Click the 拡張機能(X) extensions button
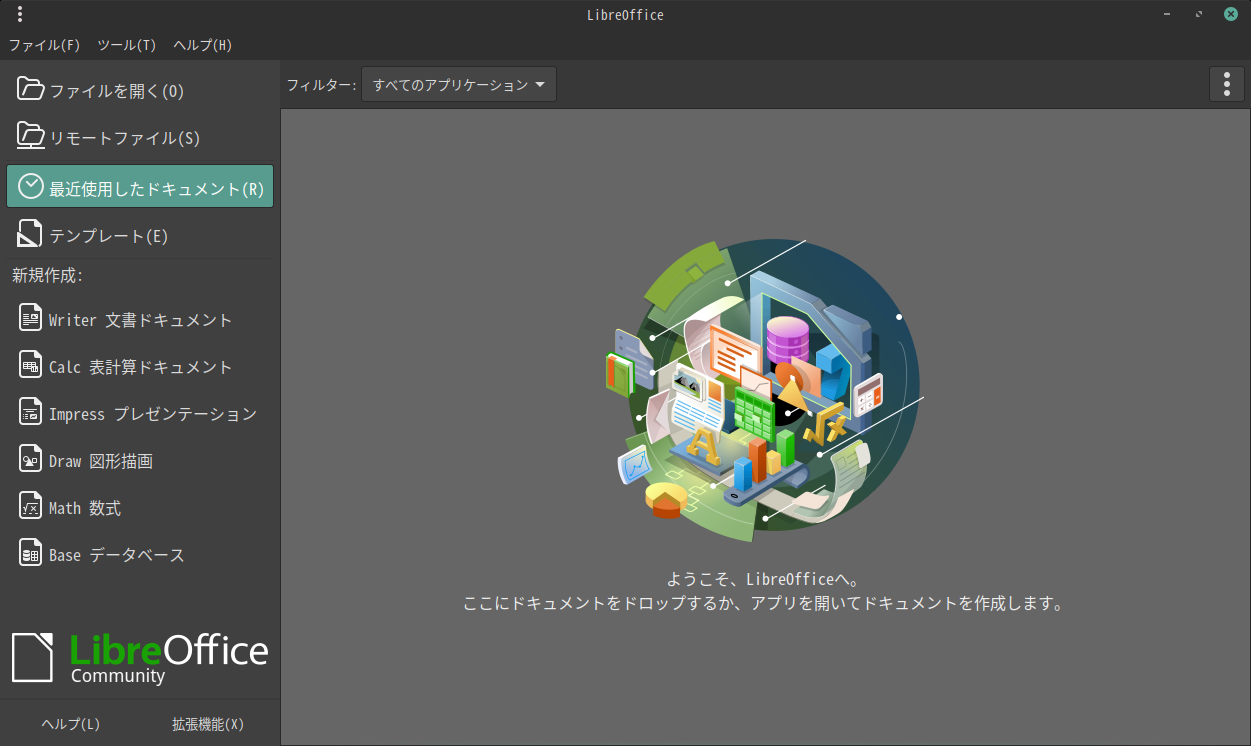This screenshot has width=1251, height=746. (x=208, y=724)
